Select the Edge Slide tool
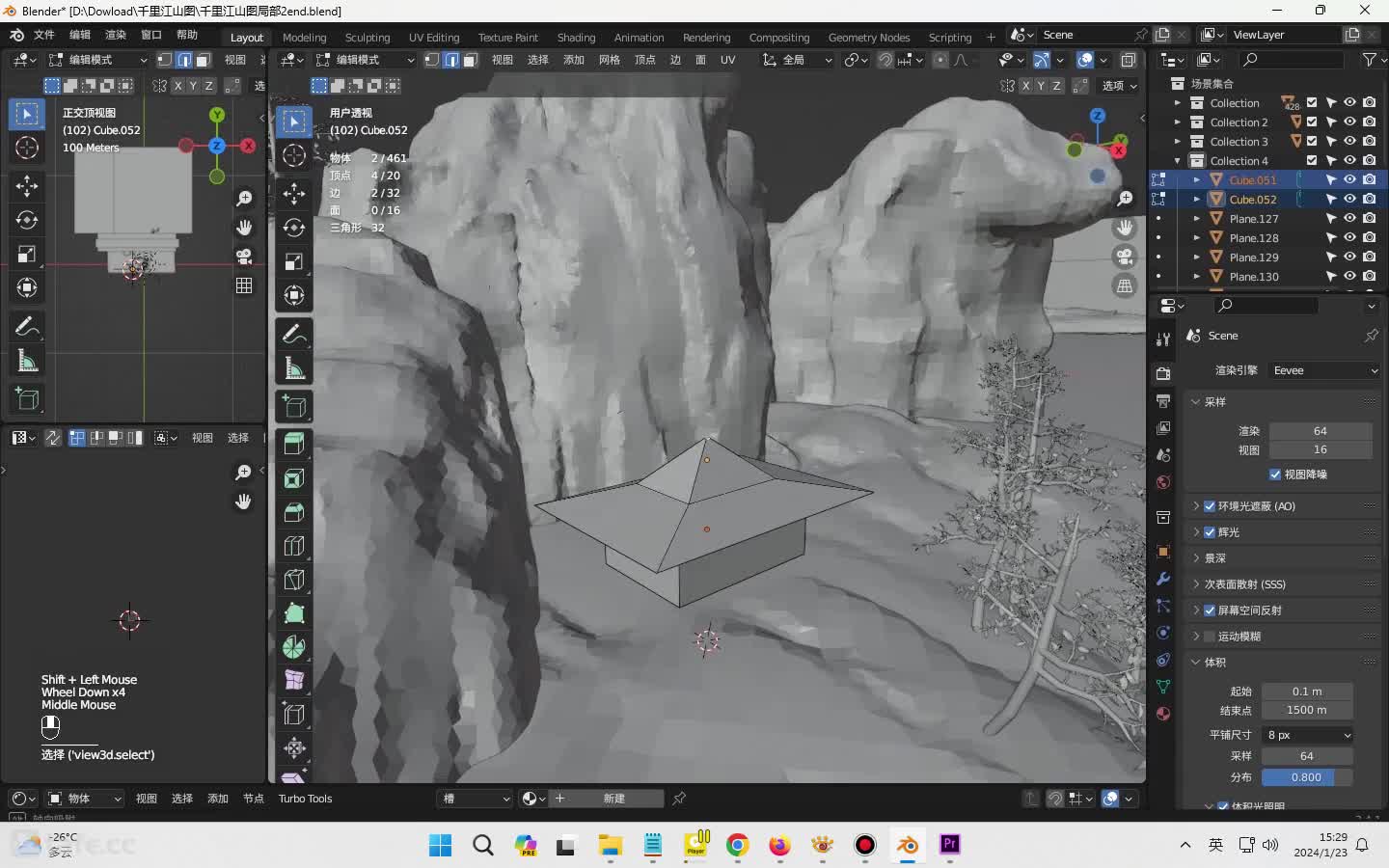The height and width of the screenshot is (868, 1389). (294, 715)
